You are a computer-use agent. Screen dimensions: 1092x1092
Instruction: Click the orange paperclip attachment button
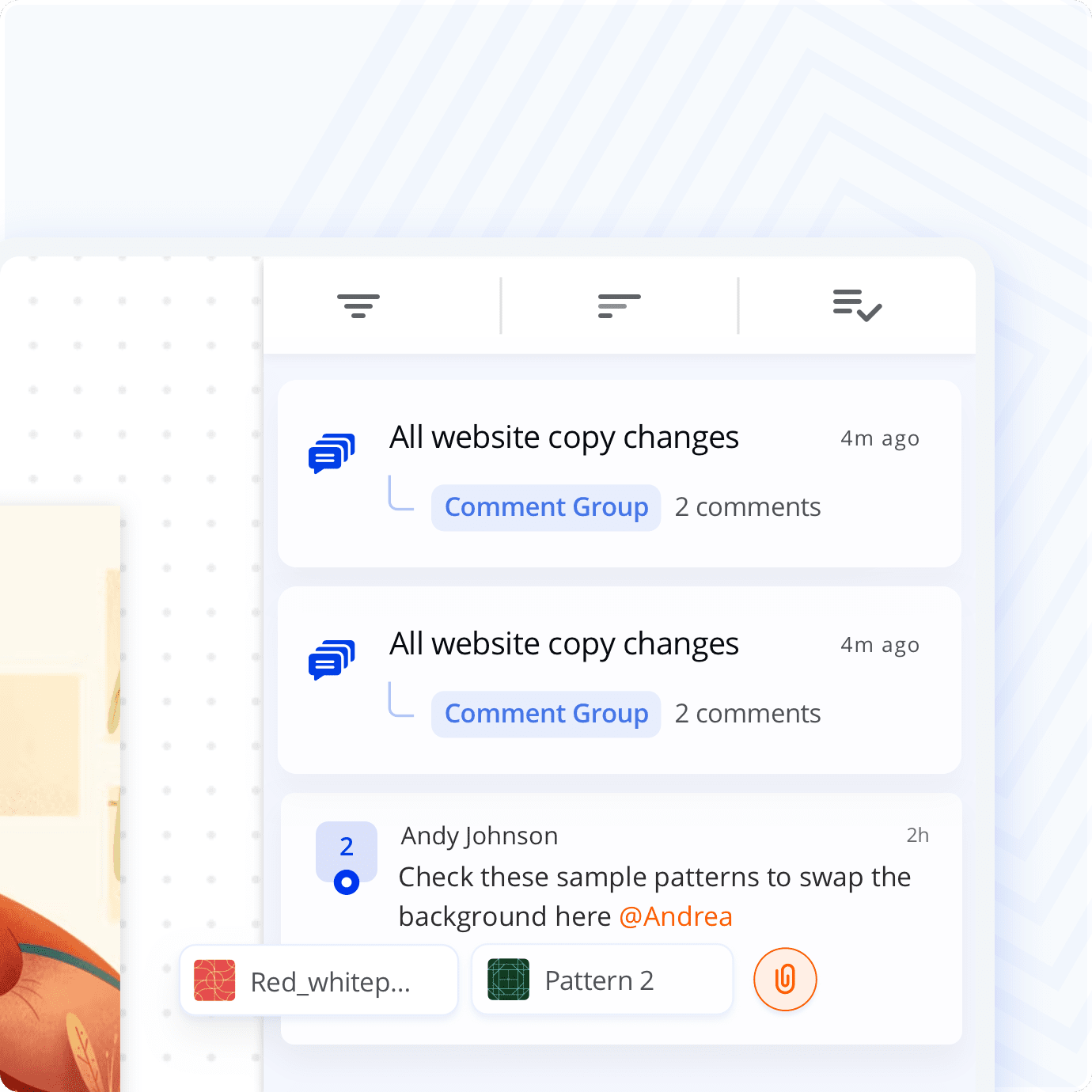785,980
